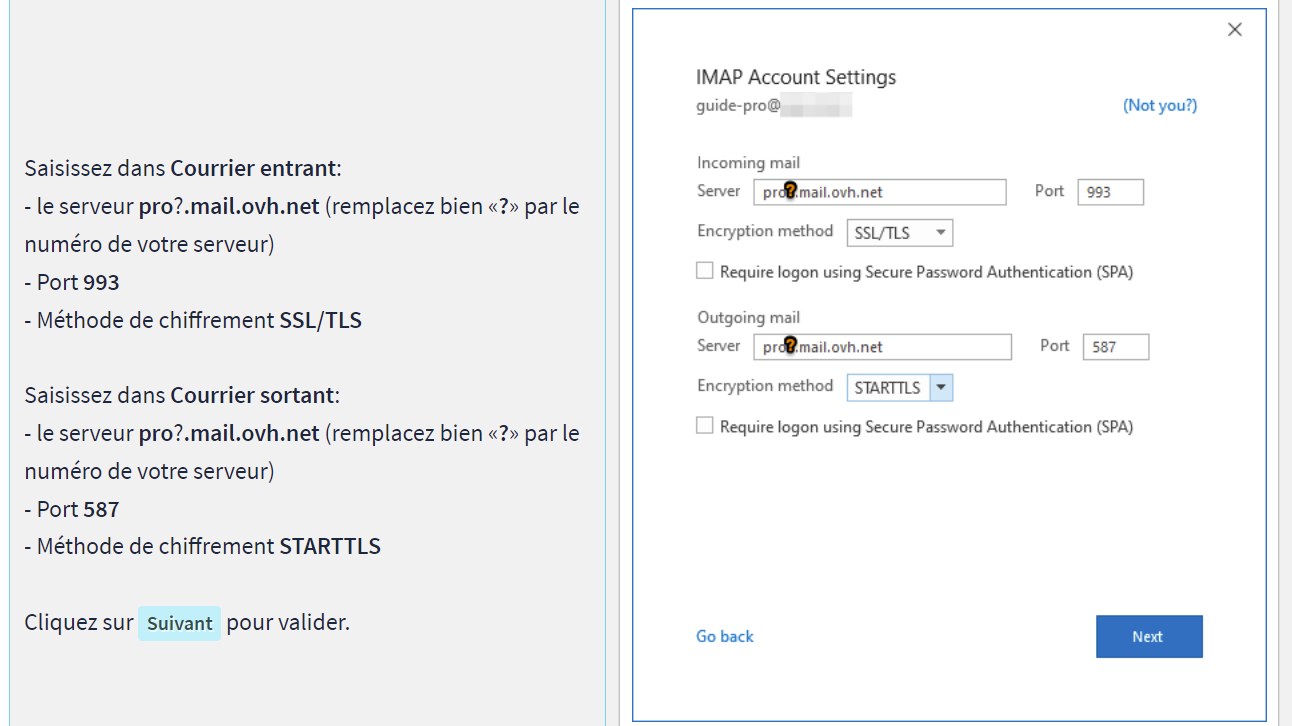Image resolution: width=1292 pixels, height=726 pixels.
Task: Click question mark icon in Outgoing server field
Action: (x=789, y=346)
